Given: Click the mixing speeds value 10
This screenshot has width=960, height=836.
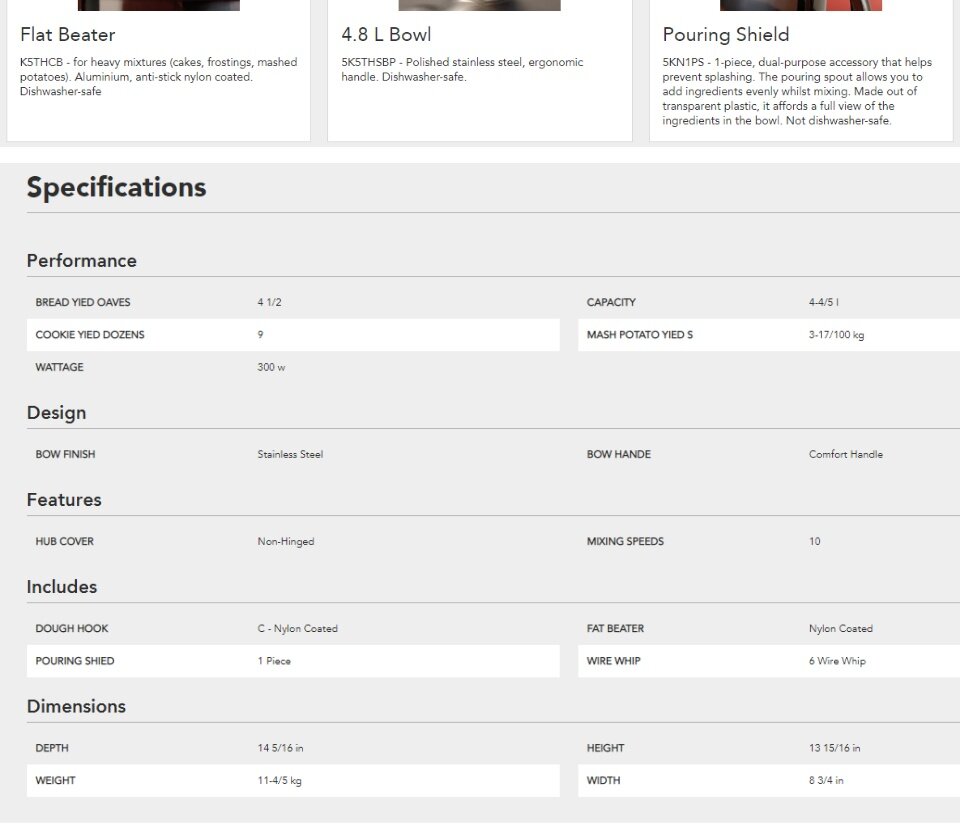Looking at the screenshot, I should [814, 541].
